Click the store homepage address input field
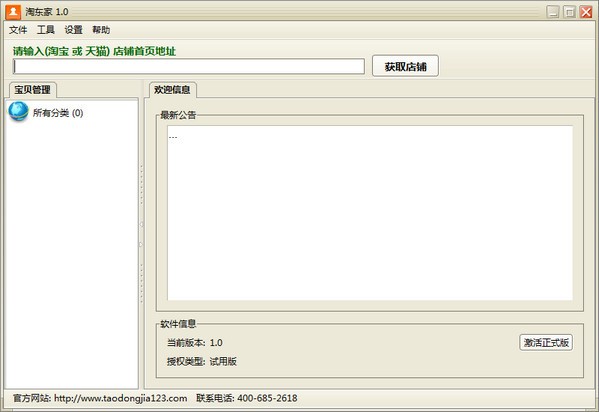Viewport: 599px width, 412px height. 189,67
